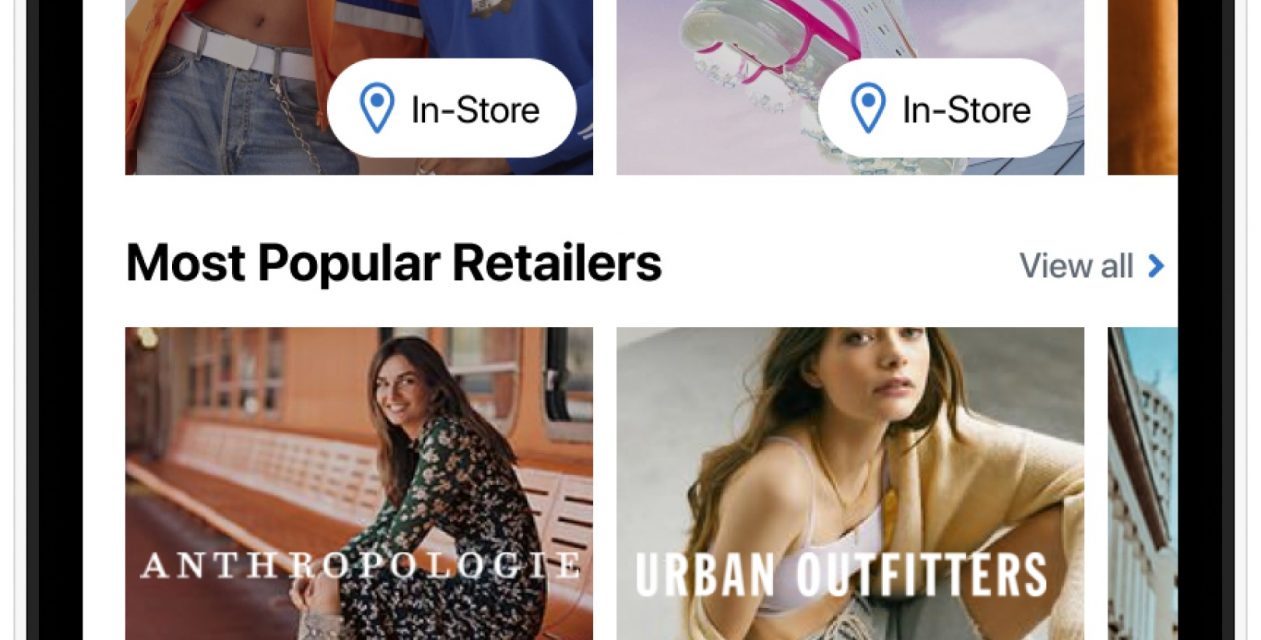The image size is (1261, 640).
Task: Open the View all retailers link
Action: coord(1092,266)
